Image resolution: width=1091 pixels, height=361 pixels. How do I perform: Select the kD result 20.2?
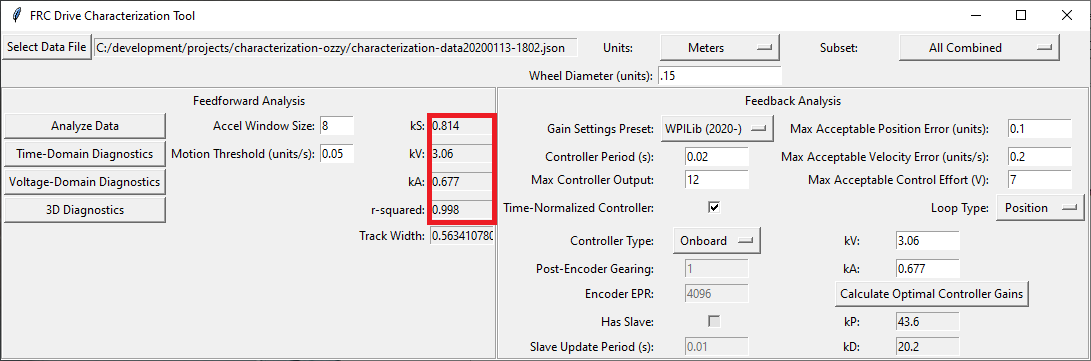click(x=928, y=346)
